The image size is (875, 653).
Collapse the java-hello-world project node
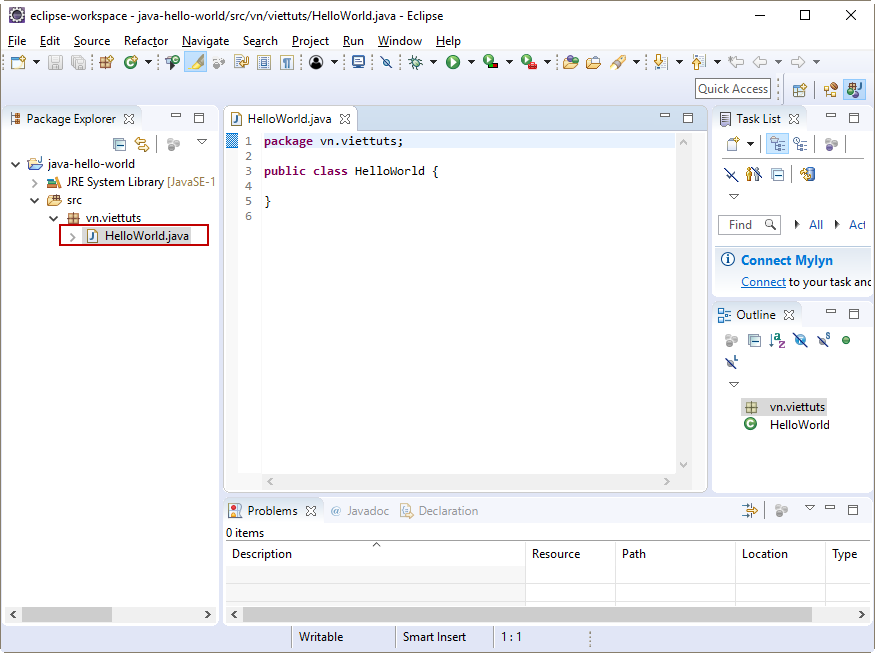coord(16,164)
